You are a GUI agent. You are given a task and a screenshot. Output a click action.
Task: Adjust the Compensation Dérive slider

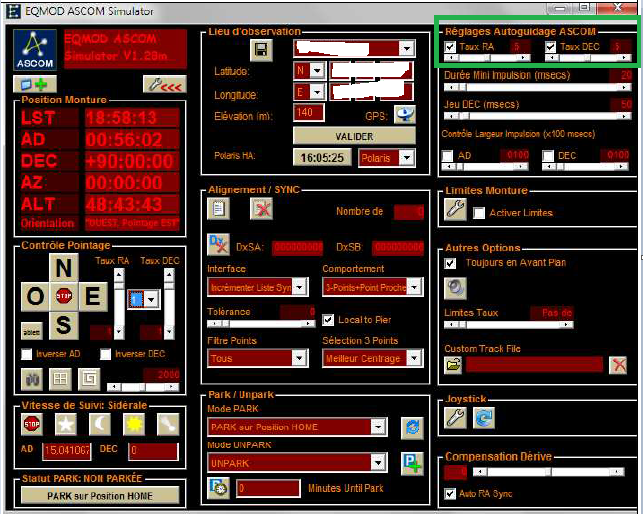548,472
